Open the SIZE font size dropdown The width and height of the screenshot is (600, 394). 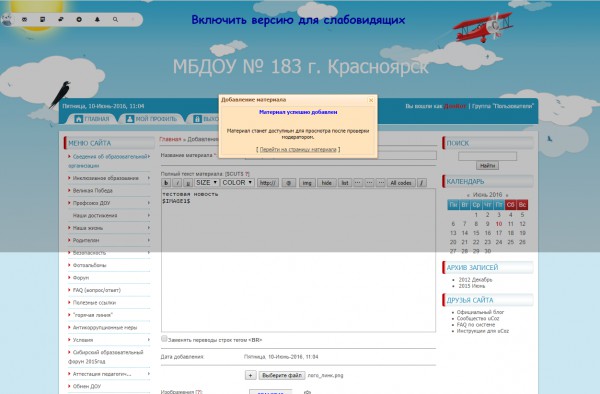pyautogui.click(x=207, y=183)
